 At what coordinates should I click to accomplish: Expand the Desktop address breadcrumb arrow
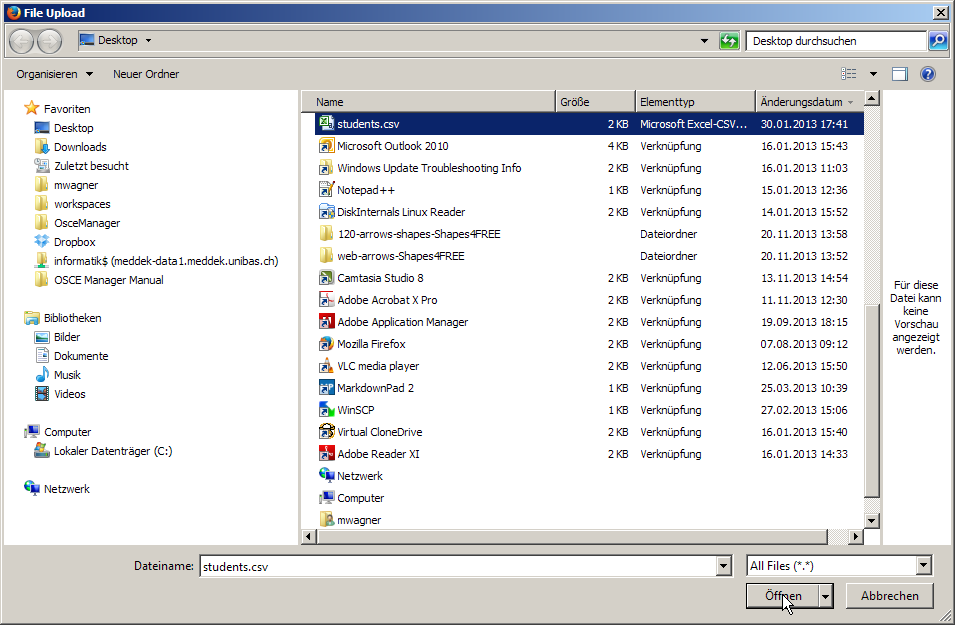148,41
